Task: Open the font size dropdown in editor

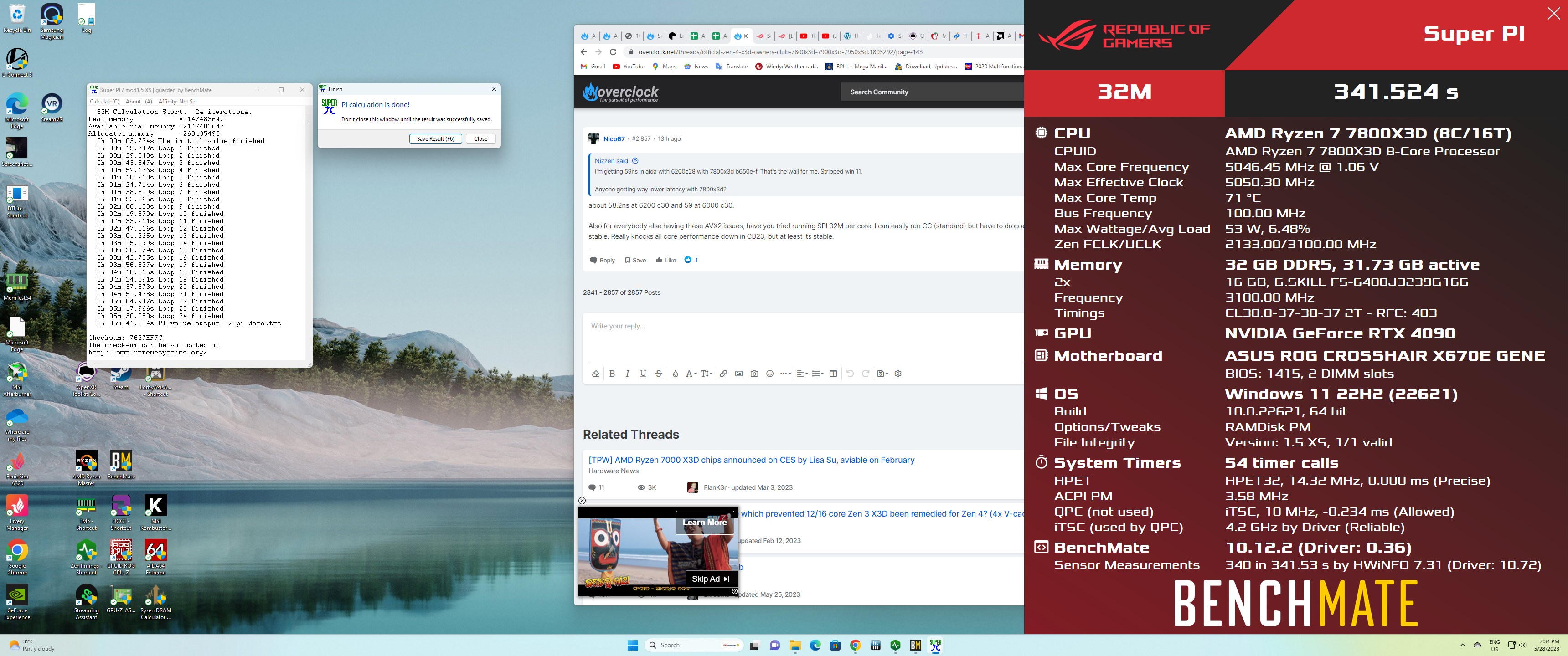Action: [x=706, y=374]
